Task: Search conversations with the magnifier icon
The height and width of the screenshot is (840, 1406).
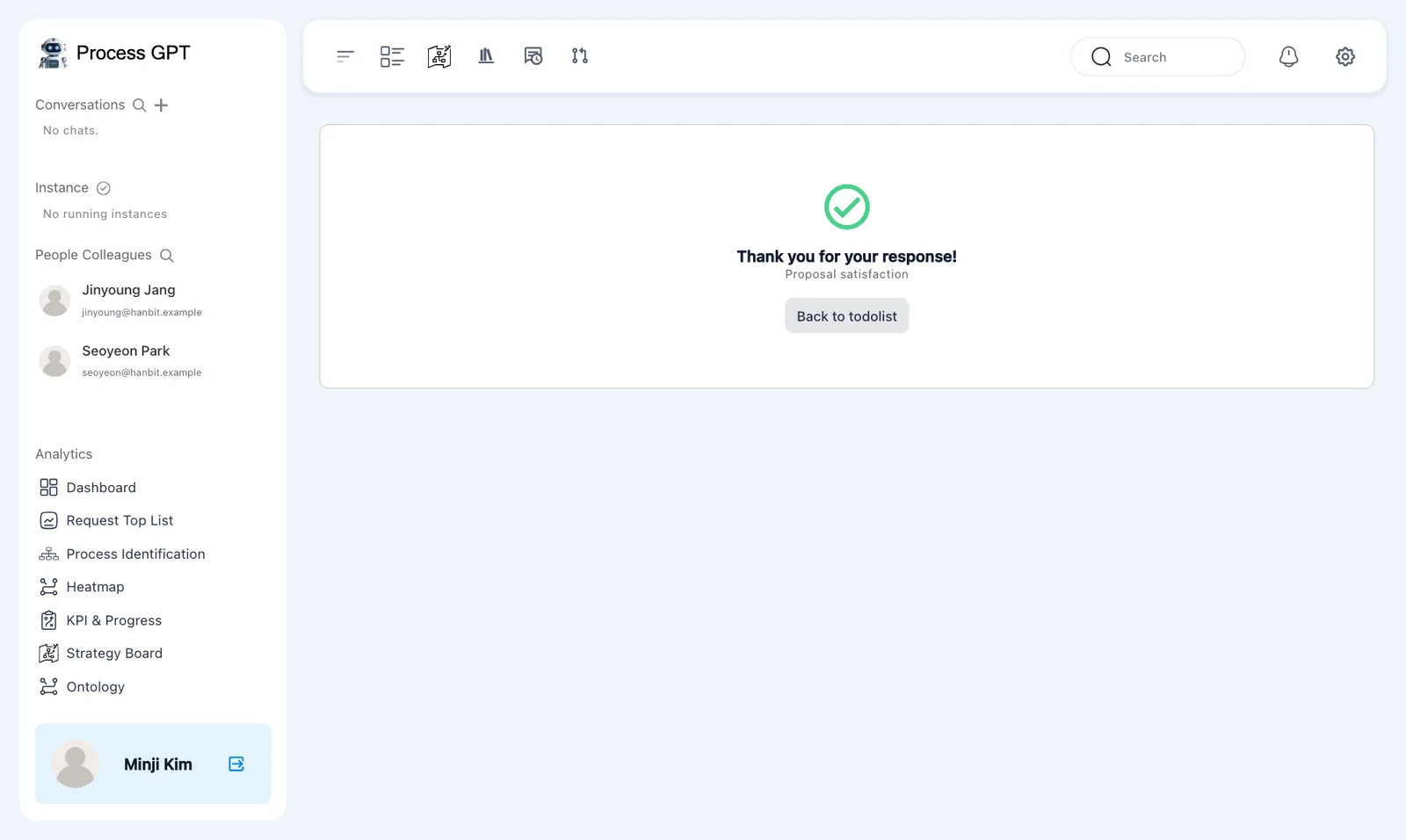Action: click(x=139, y=105)
